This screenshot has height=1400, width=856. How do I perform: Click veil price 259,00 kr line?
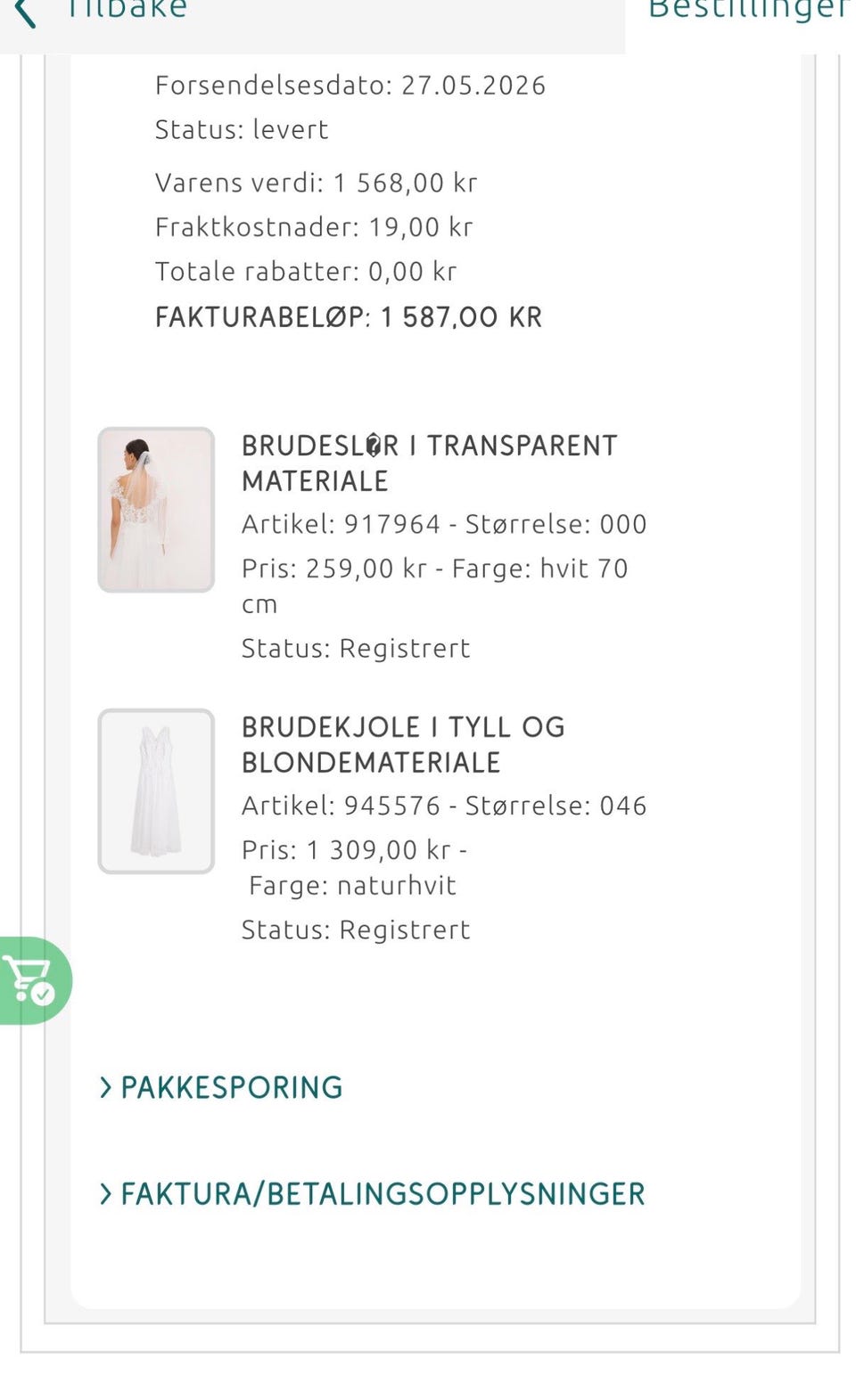click(x=435, y=585)
